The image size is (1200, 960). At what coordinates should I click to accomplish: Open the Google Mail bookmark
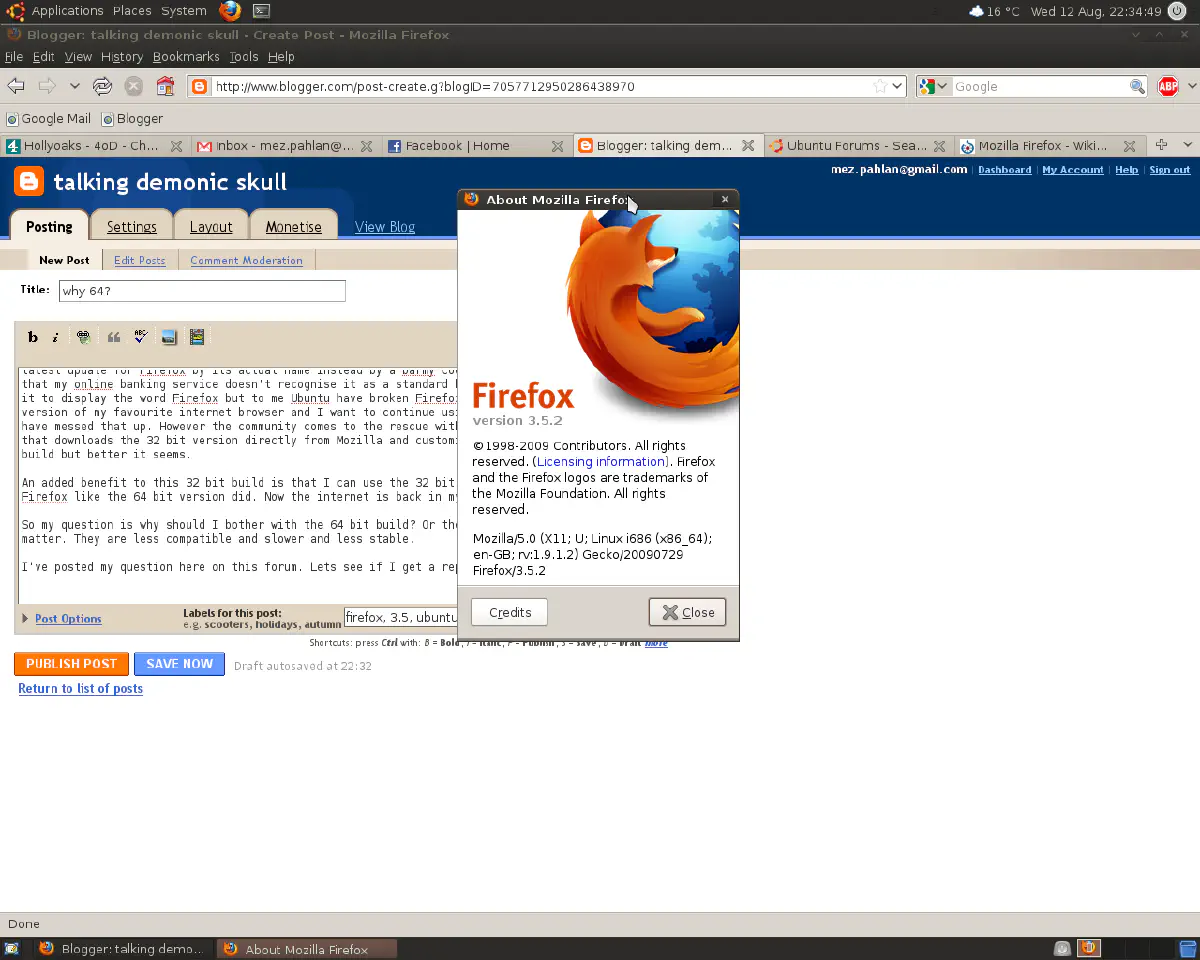click(48, 118)
